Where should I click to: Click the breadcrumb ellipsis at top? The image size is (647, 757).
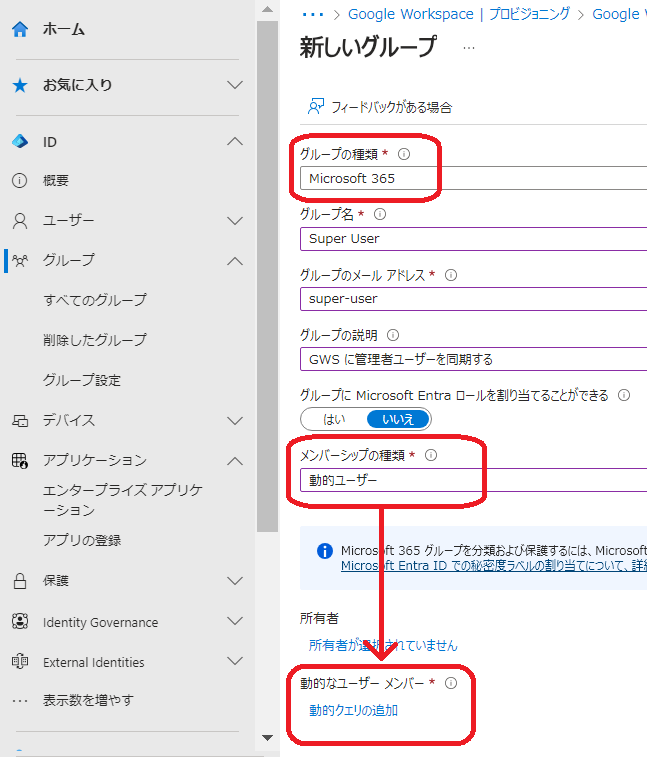(313, 14)
